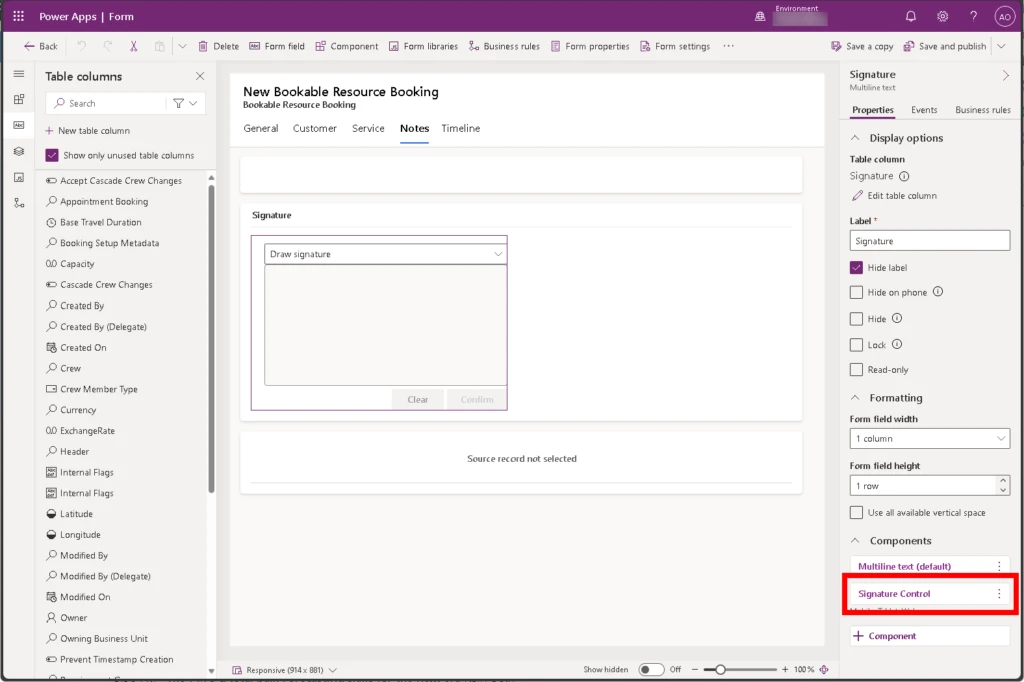Click the Delete toolbar button
Viewport: 1024px width, 682px height.
[x=218, y=46]
